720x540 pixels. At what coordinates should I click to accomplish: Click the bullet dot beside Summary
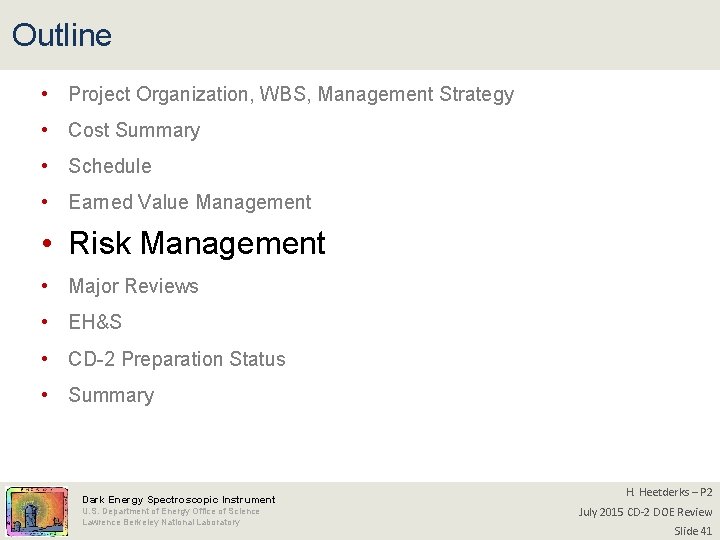tap(47, 396)
